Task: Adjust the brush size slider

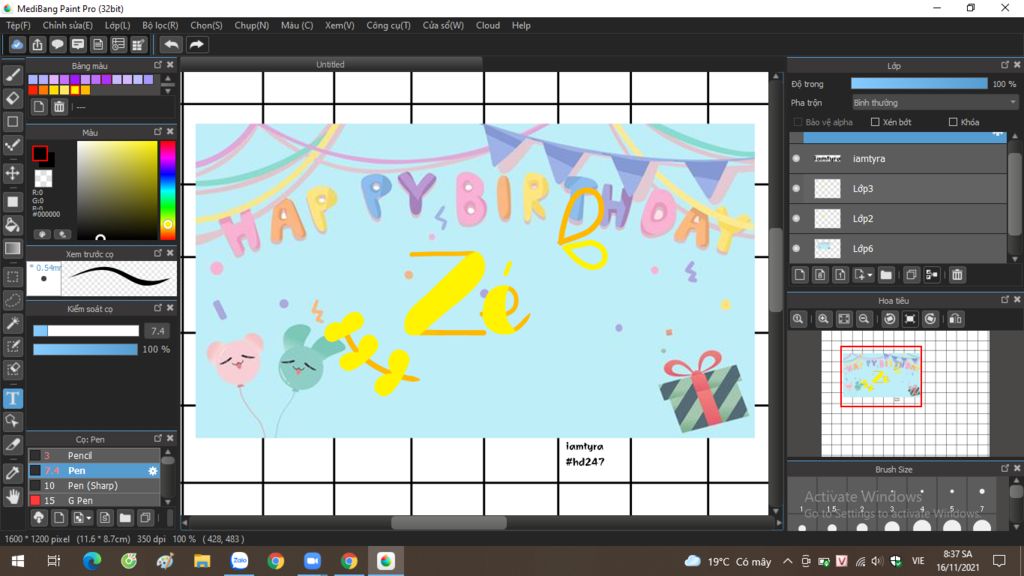Action: pyautogui.click(x=86, y=331)
